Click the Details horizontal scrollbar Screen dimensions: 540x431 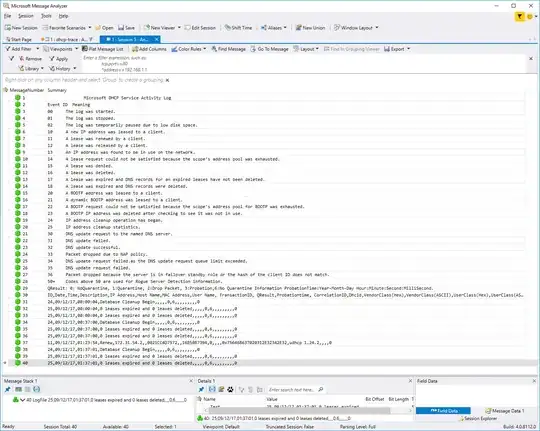point(300,410)
